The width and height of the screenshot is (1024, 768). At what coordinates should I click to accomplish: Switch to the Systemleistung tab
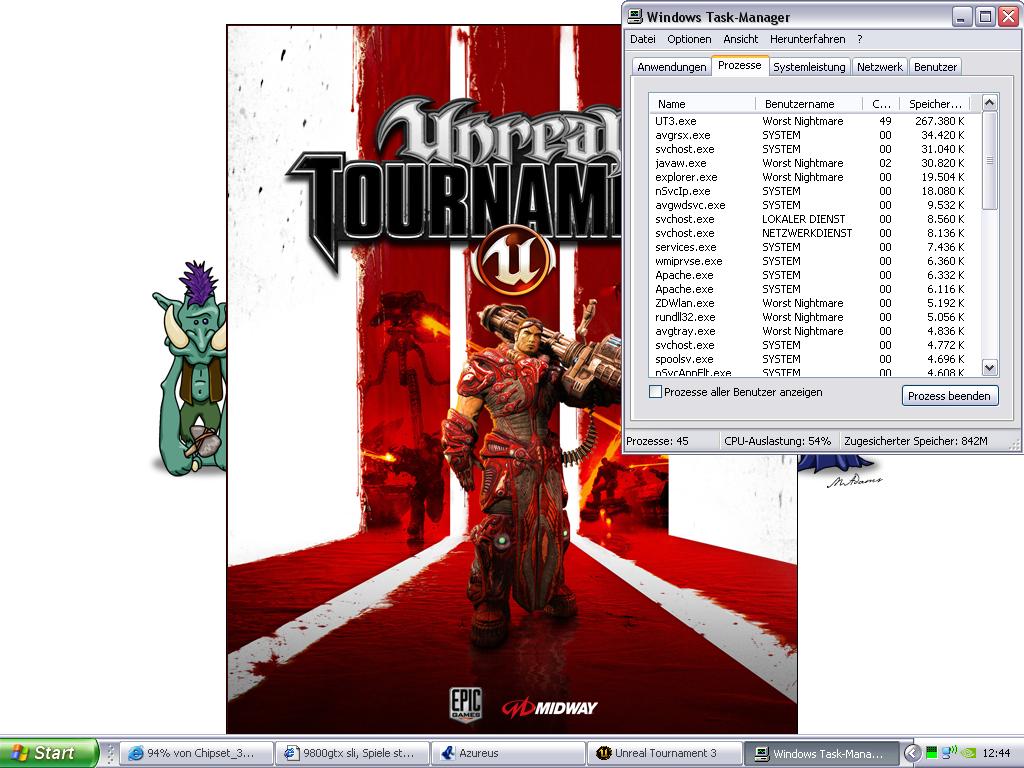(x=809, y=67)
